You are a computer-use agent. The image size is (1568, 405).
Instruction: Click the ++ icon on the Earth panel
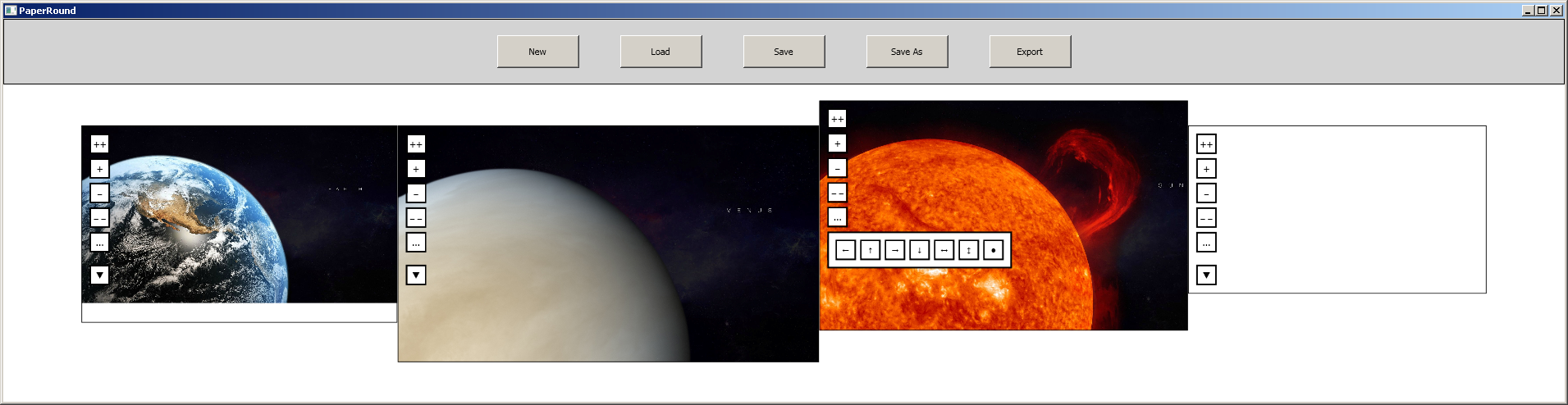[99, 144]
